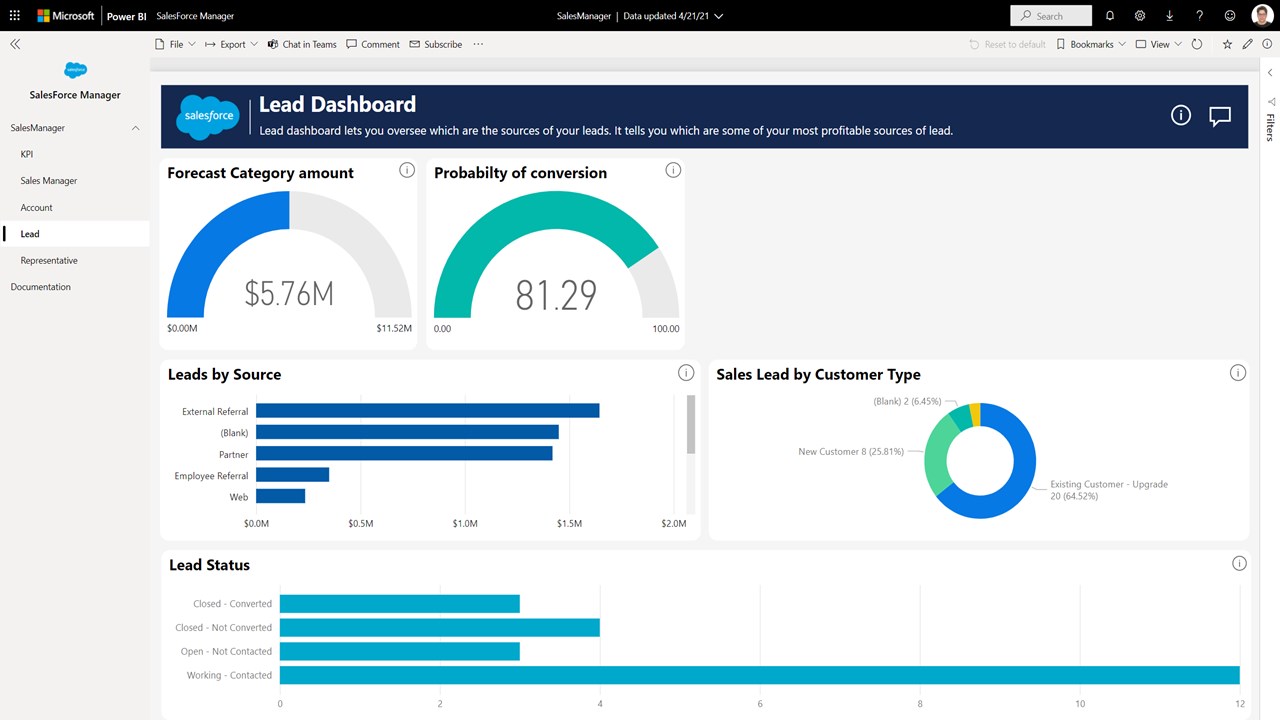Image resolution: width=1280 pixels, height=720 pixels.
Task: Click the Closed - Converted bar
Action: pos(400,604)
